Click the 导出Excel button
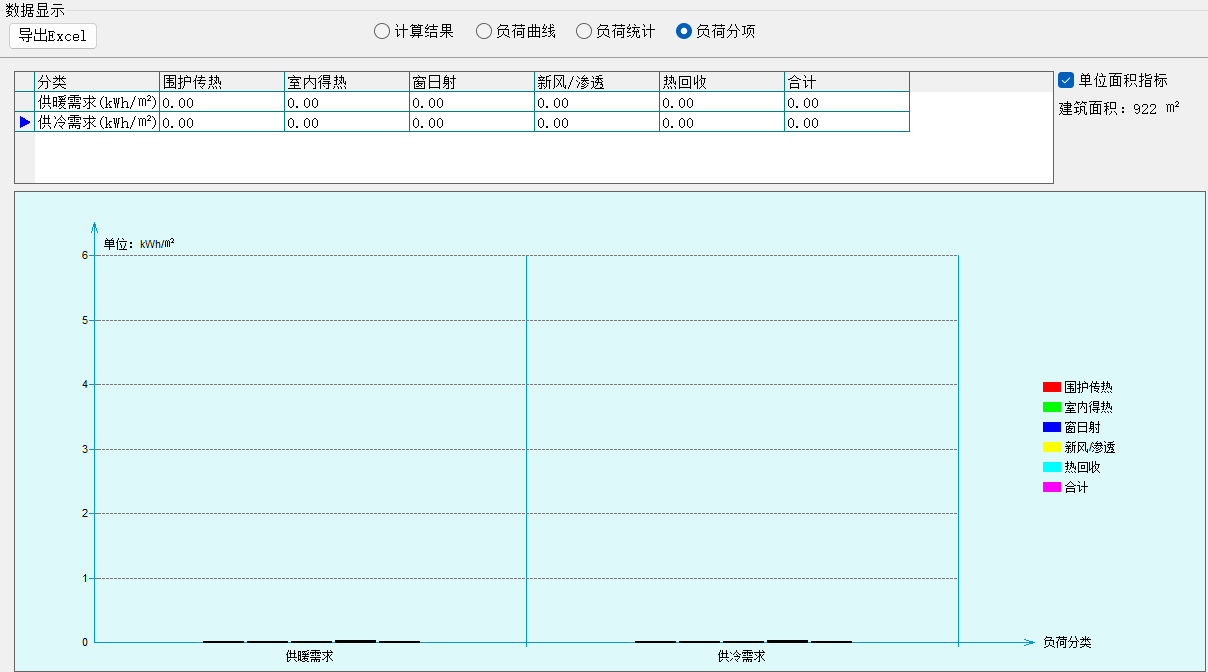Screen dimensions: 1208x672 coord(53,36)
